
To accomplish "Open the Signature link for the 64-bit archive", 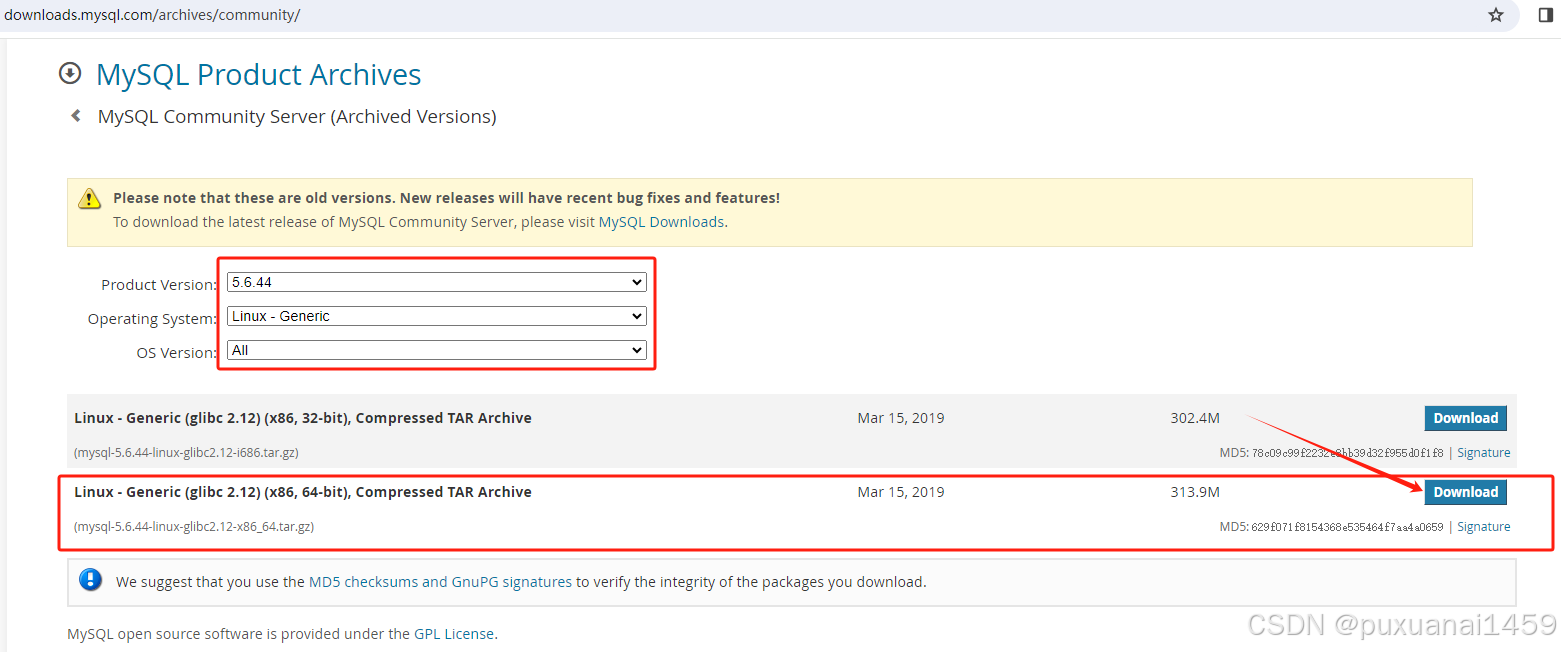I will [x=1483, y=527].
